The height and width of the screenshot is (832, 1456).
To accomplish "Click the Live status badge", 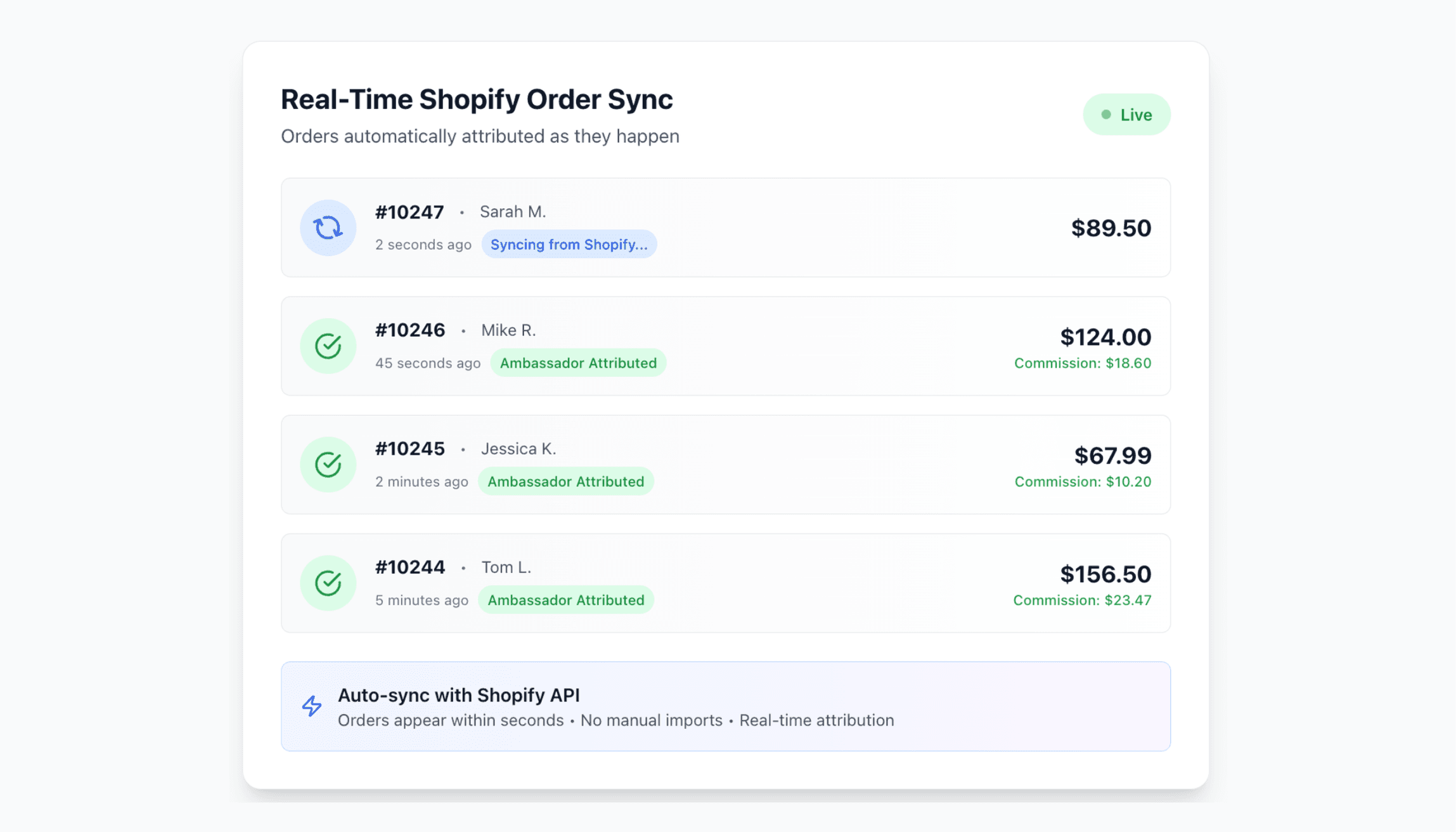I will click(1126, 115).
